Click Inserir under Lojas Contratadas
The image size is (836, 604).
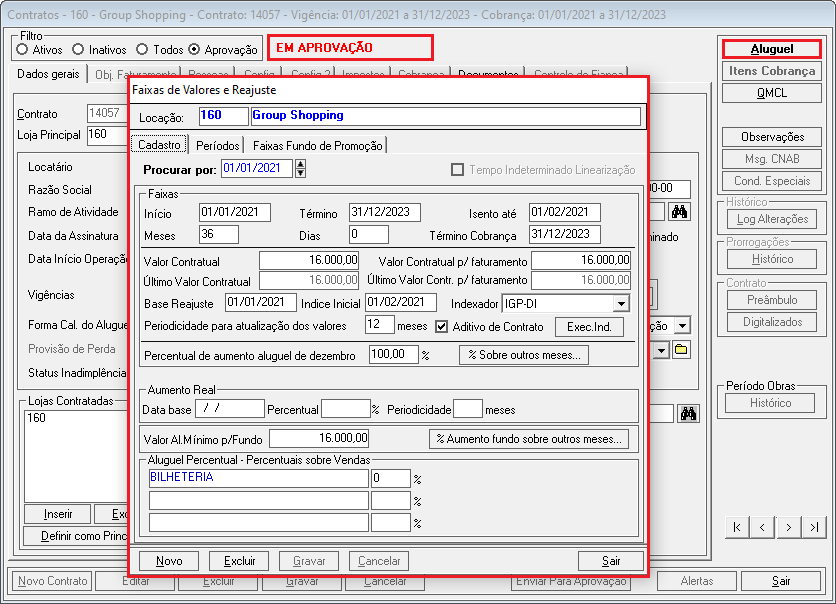(x=58, y=514)
